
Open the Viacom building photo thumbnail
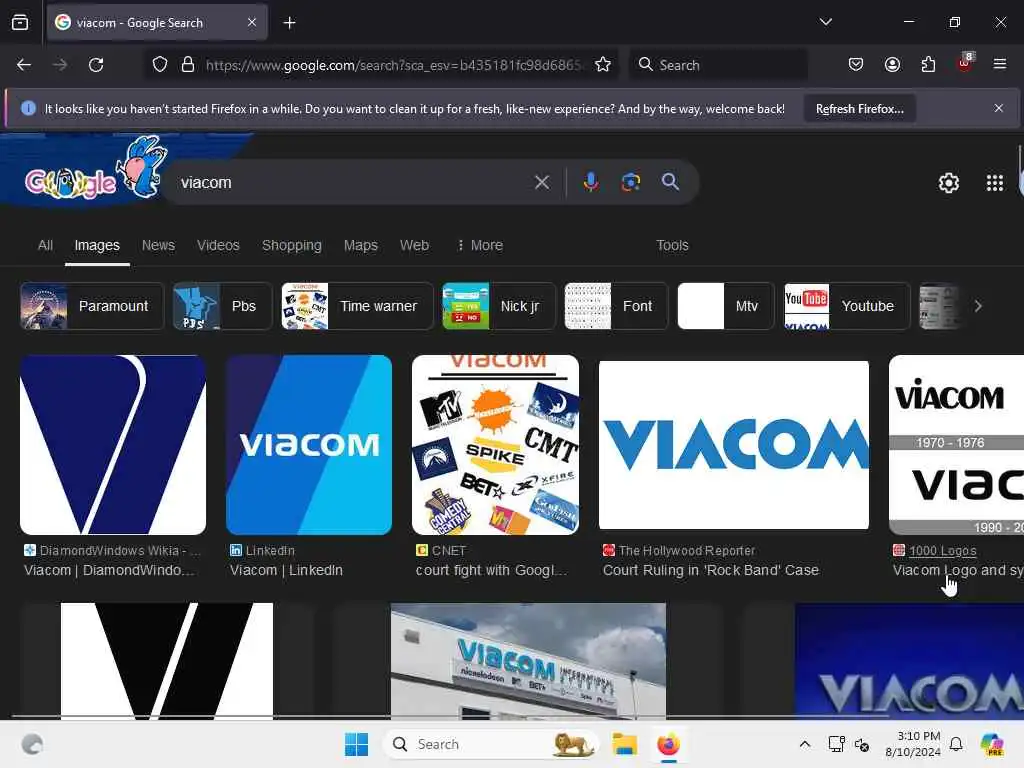coord(528,661)
